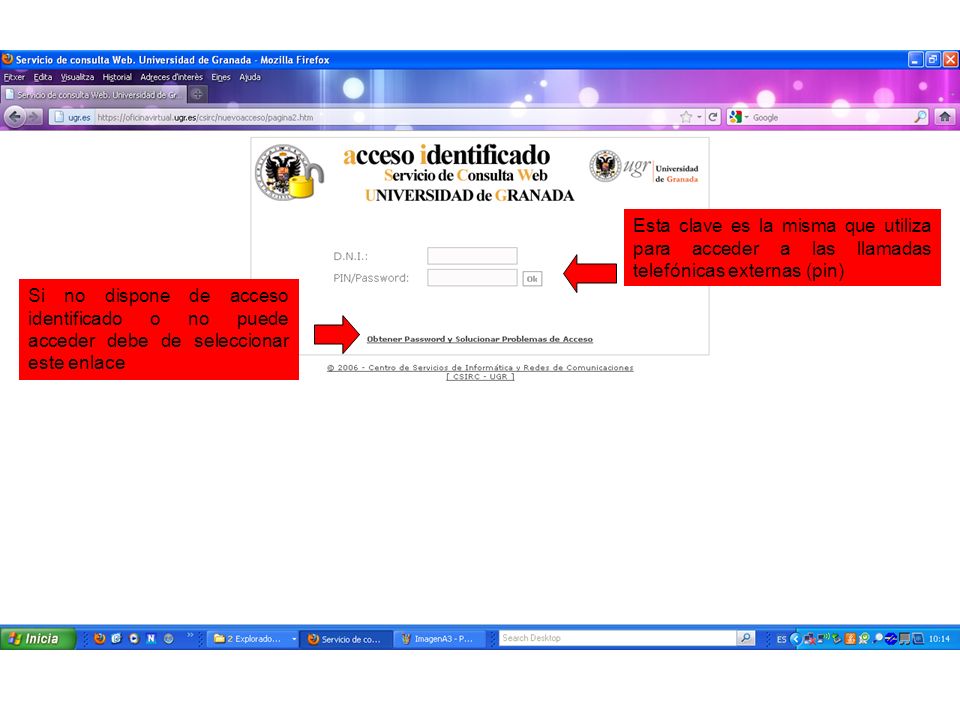The image size is (960, 720).
Task: Expand hidden tray icons arrow
Action: (x=796, y=639)
